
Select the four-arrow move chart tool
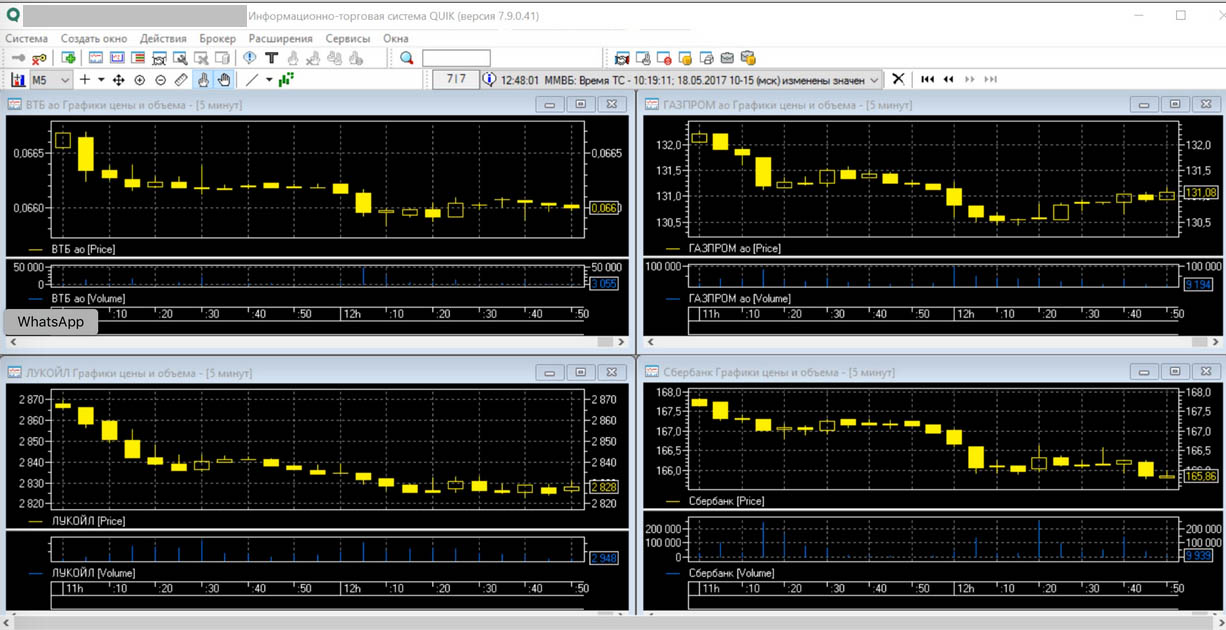tap(119, 79)
